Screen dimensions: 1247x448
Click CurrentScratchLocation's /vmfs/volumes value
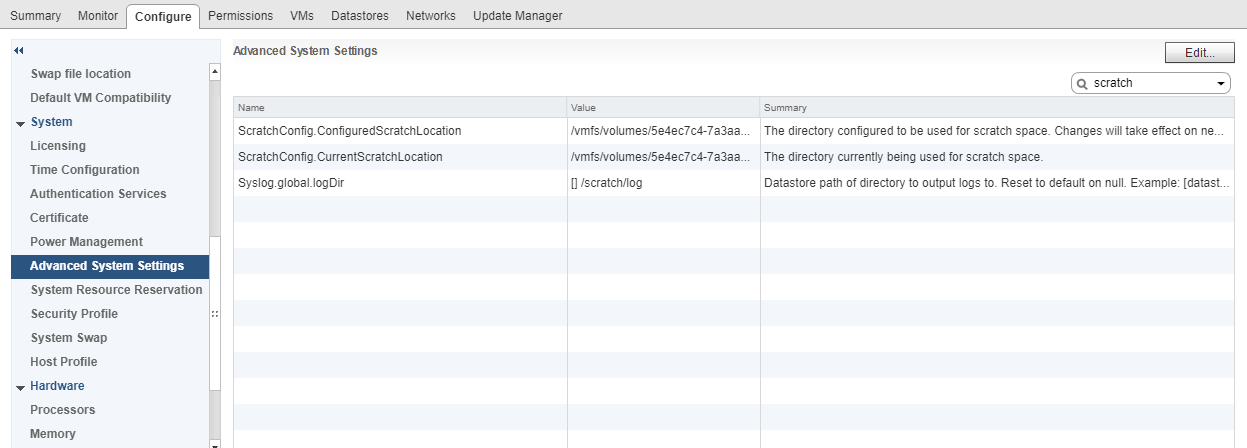(x=660, y=157)
